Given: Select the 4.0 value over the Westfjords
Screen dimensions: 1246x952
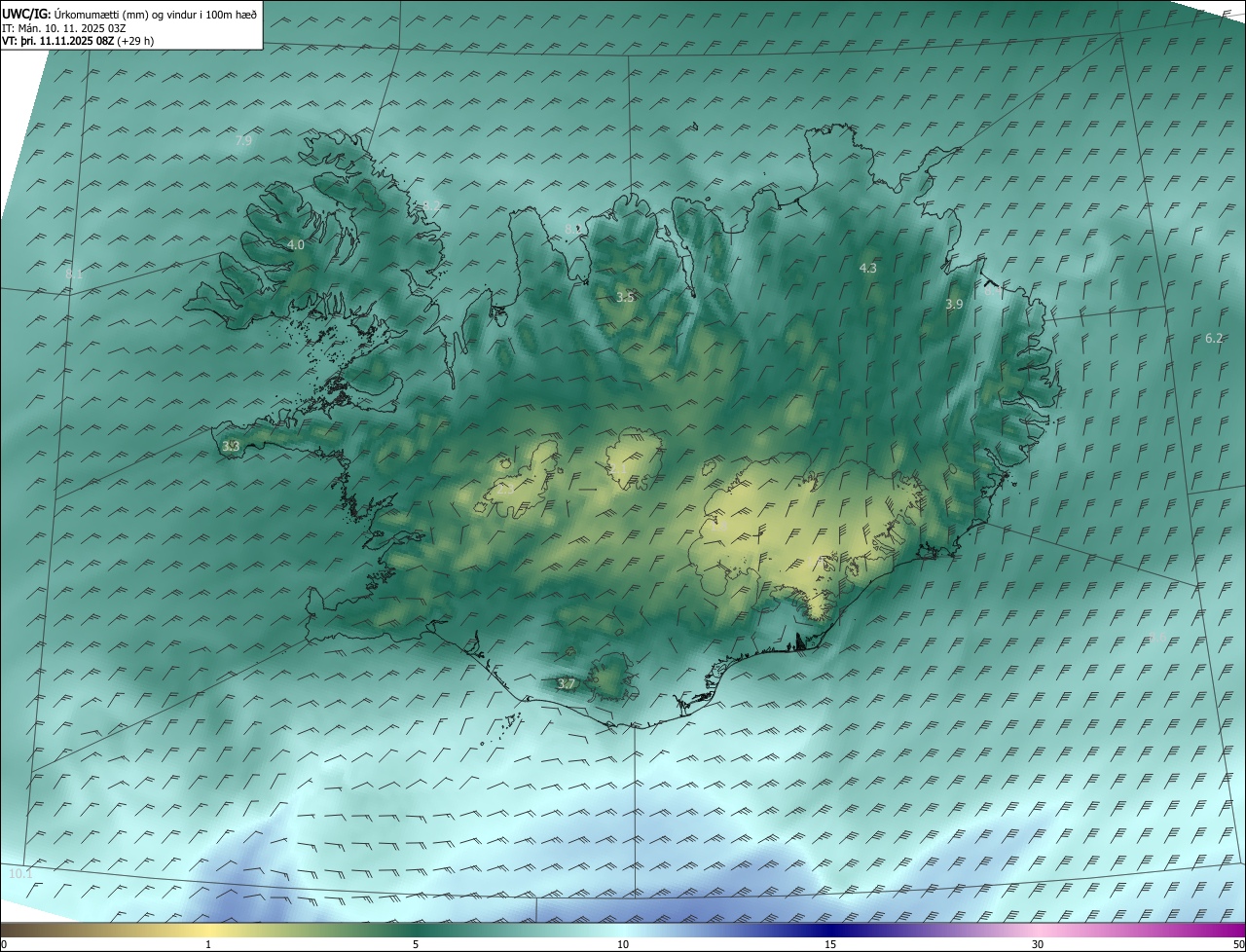Looking at the screenshot, I should (x=296, y=245).
